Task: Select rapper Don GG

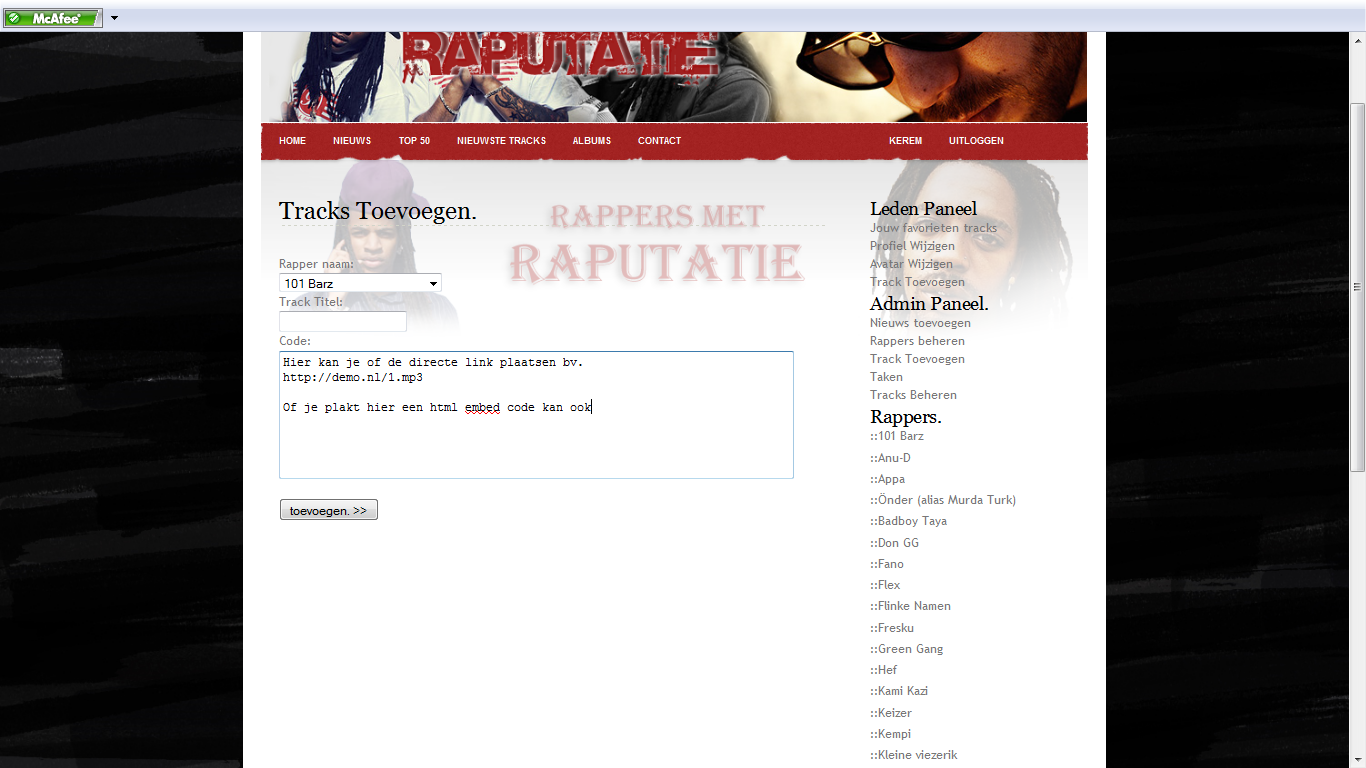Action: (894, 543)
